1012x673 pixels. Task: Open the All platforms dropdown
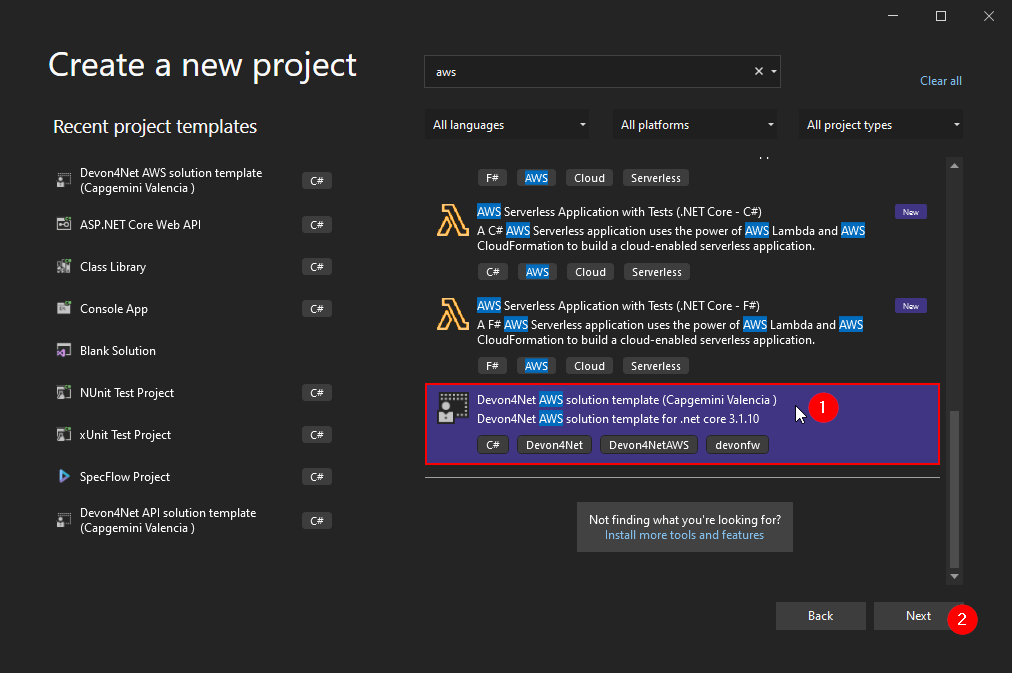(x=695, y=124)
